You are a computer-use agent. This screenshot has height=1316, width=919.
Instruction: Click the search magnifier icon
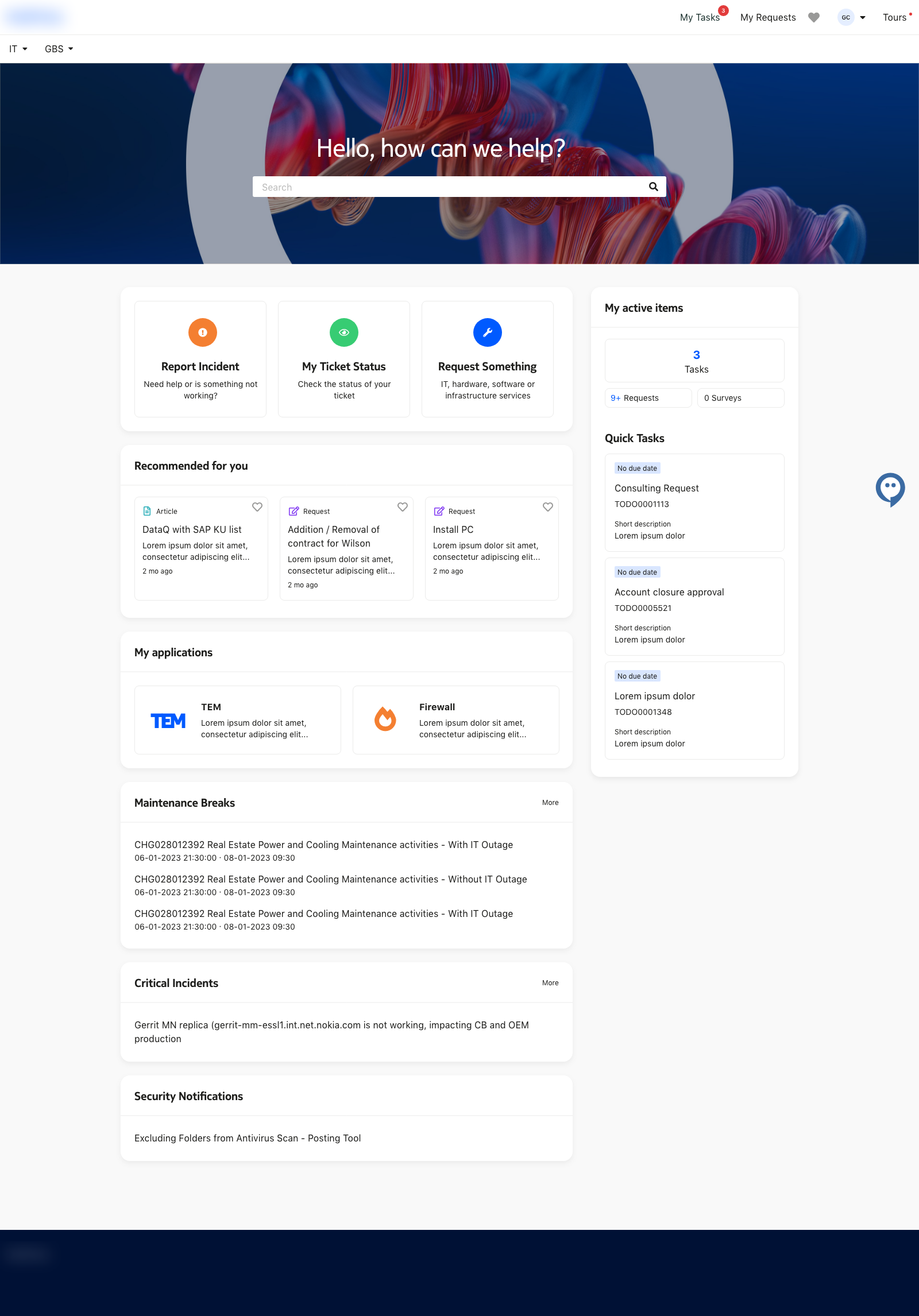click(x=653, y=187)
